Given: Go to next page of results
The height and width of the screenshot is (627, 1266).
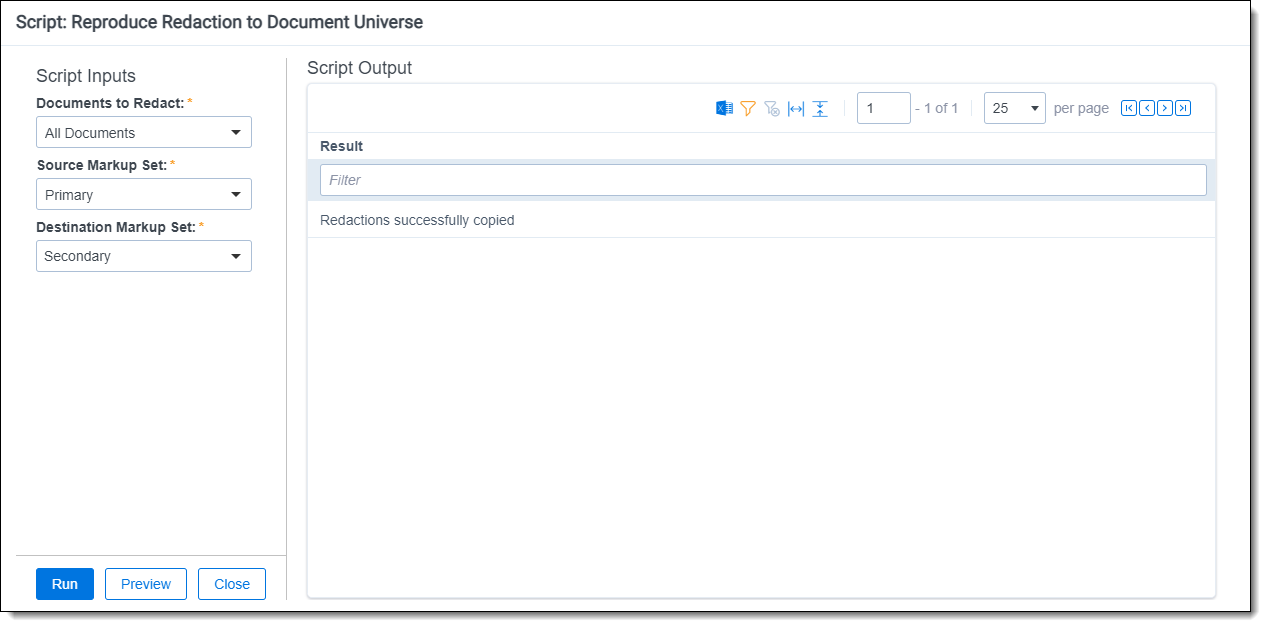Looking at the screenshot, I should (1165, 108).
